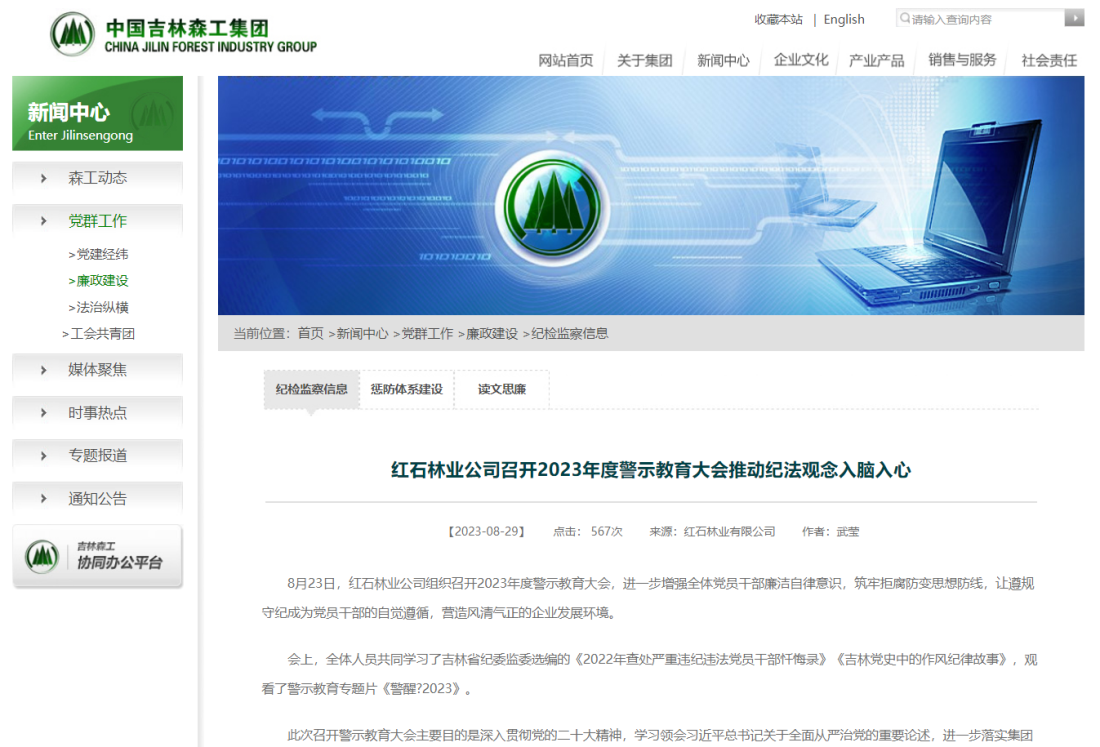Expand the 媒体聚焦 sidebar section

[x=97, y=370]
